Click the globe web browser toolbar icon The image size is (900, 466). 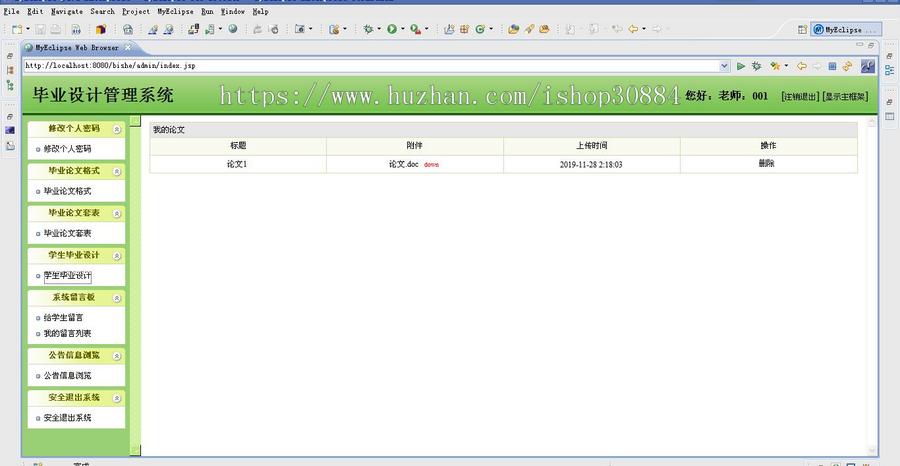click(232, 29)
